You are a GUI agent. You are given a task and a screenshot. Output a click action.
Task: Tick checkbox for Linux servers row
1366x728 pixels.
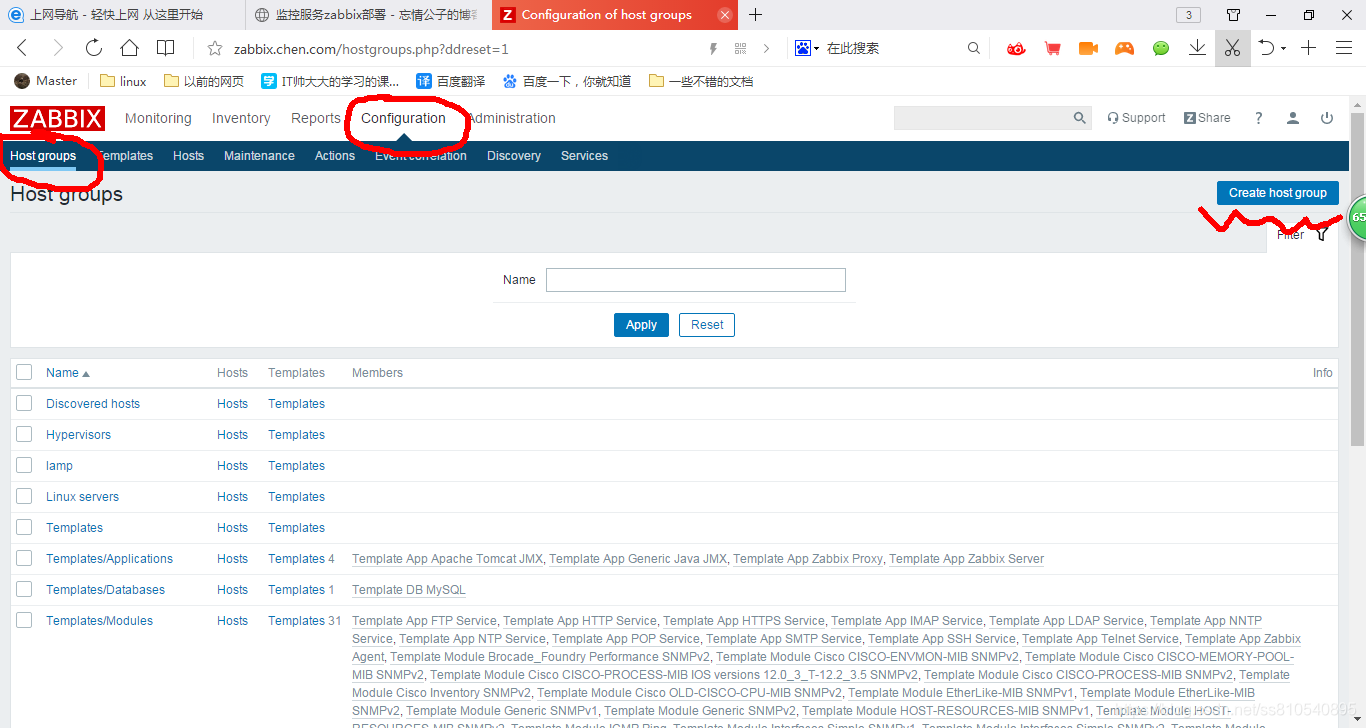pyautogui.click(x=24, y=496)
